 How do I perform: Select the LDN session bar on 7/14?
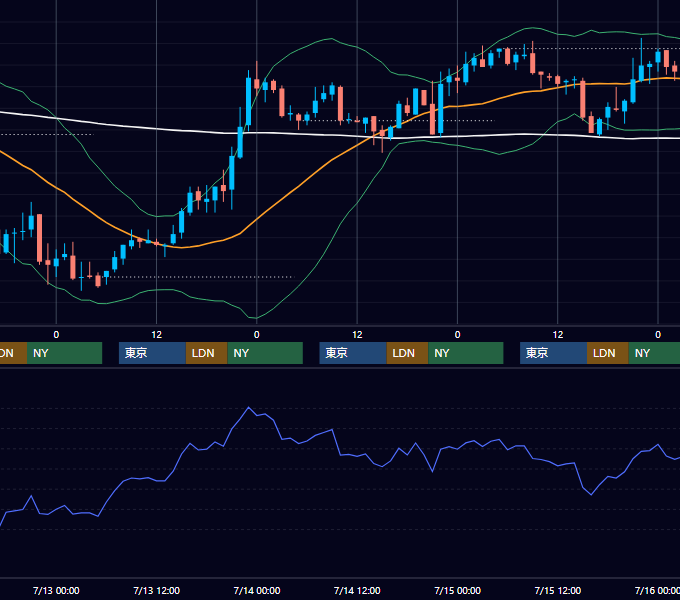[x=407, y=353]
